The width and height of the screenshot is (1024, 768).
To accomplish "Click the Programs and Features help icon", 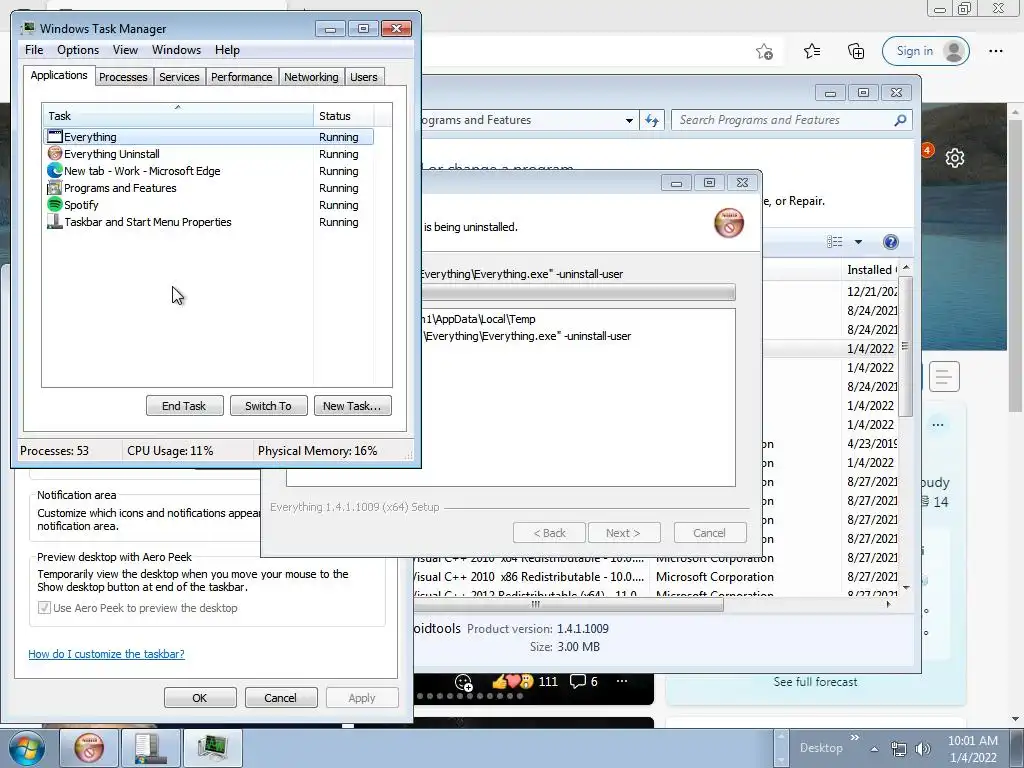I will pyautogui.click(x=890, y=242).
